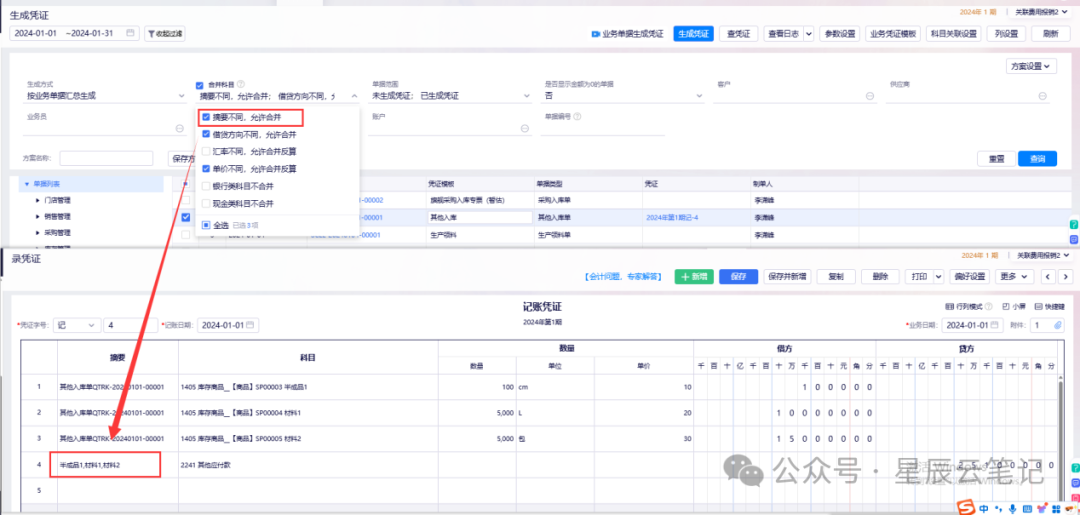1080x515 pixels.
Task: Click the voucher table vertical scrollbar
Action: tap(1061, 441)
